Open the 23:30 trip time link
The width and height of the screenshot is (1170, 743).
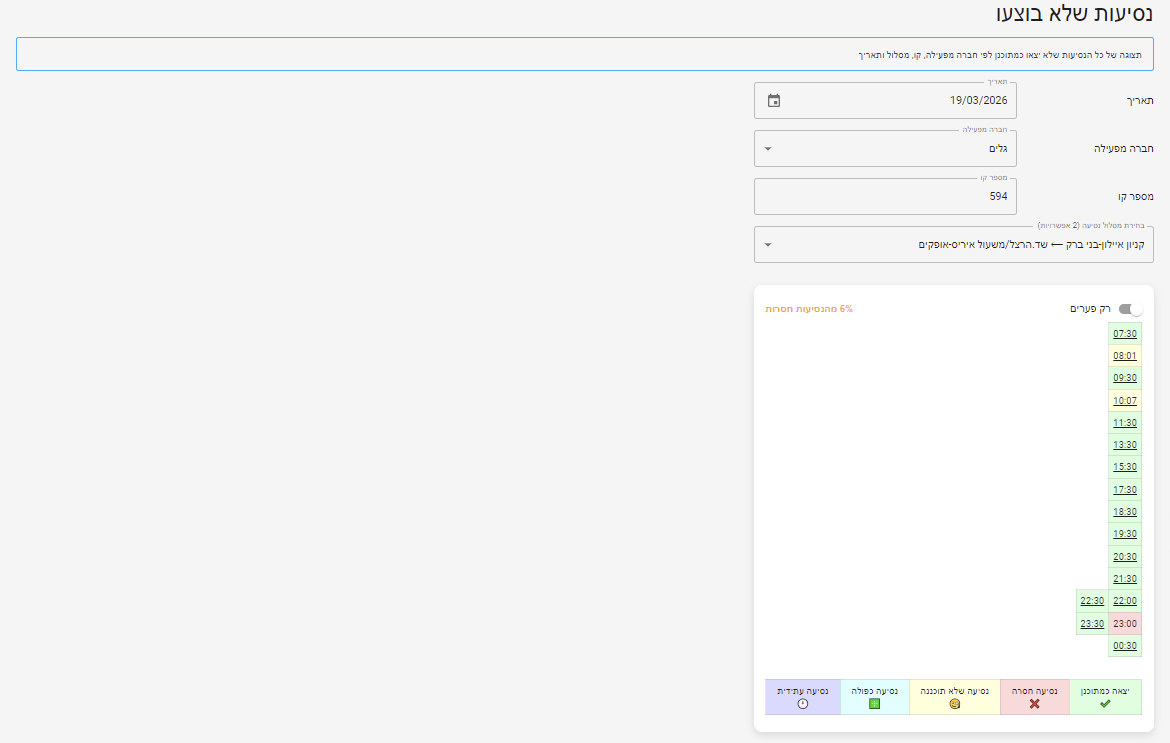pyautogui.click(x=1093, y=623)
